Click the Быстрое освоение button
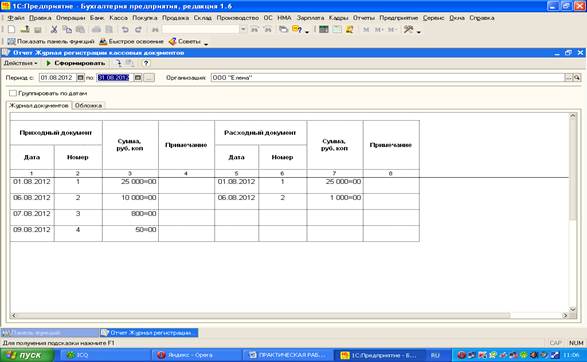587x362 pixels. (x=131, y=42)
